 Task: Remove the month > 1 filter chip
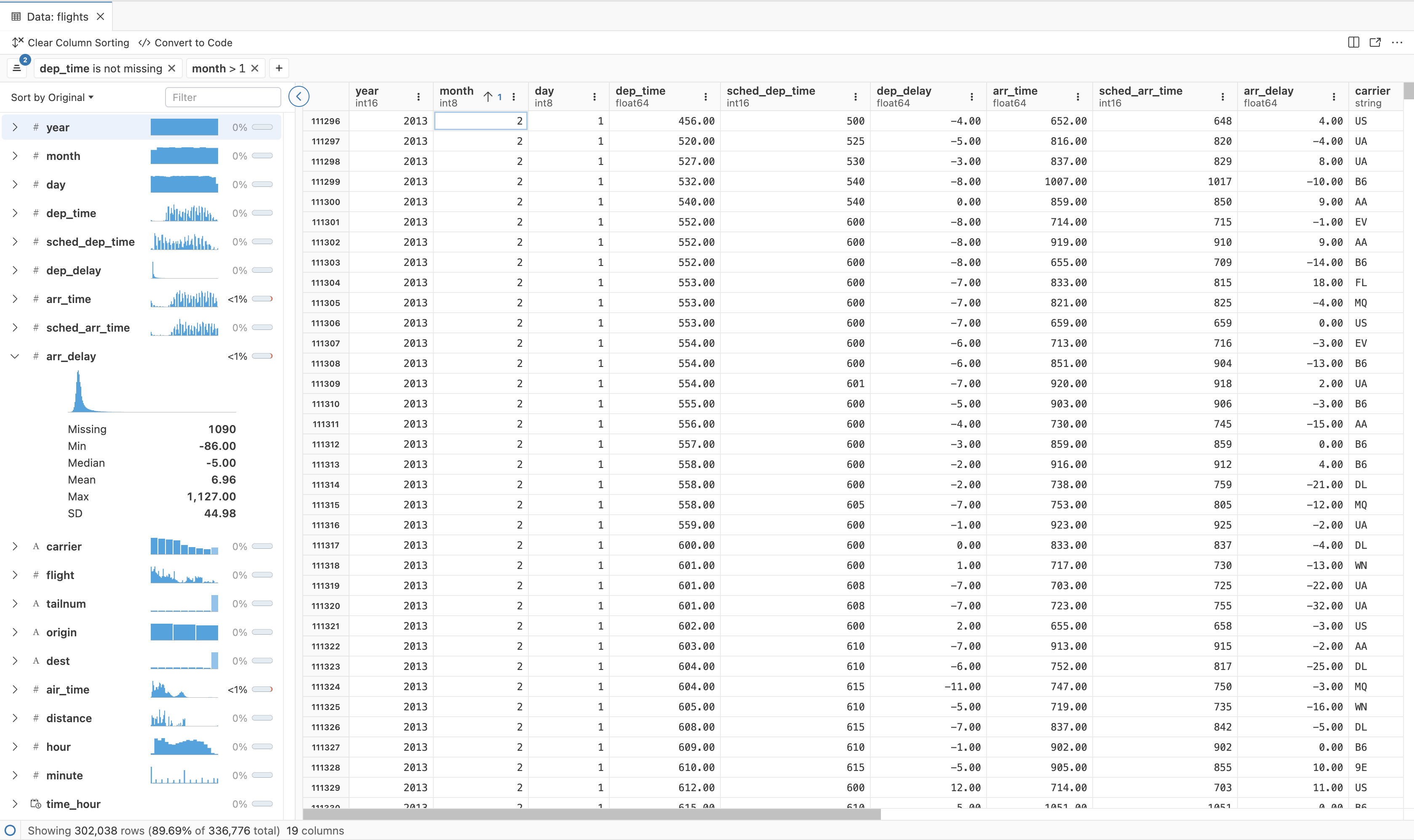(x=254, y=68)
